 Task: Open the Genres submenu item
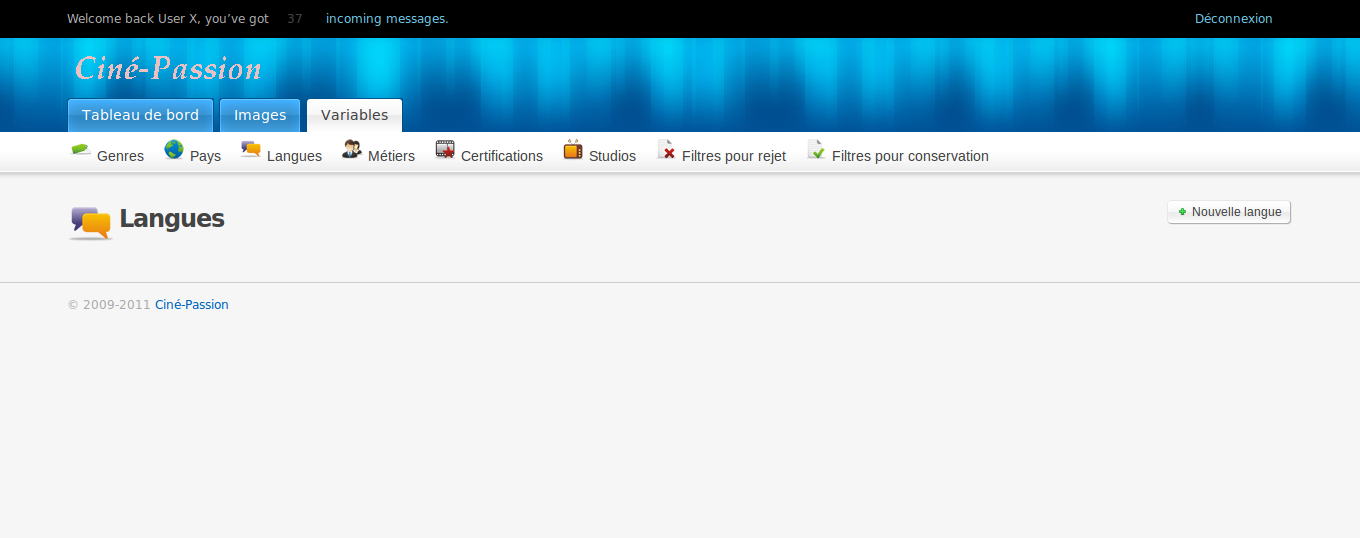[x=120, y=156]
